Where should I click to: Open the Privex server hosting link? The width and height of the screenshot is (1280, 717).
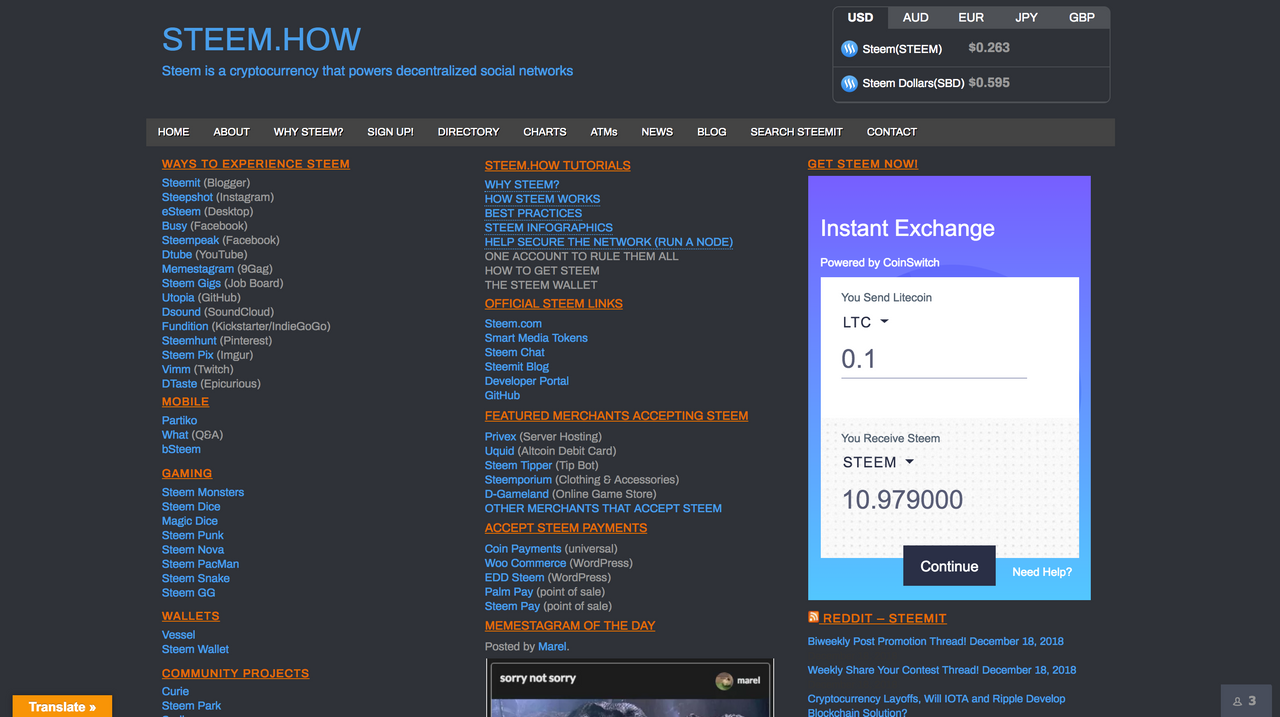501,437
